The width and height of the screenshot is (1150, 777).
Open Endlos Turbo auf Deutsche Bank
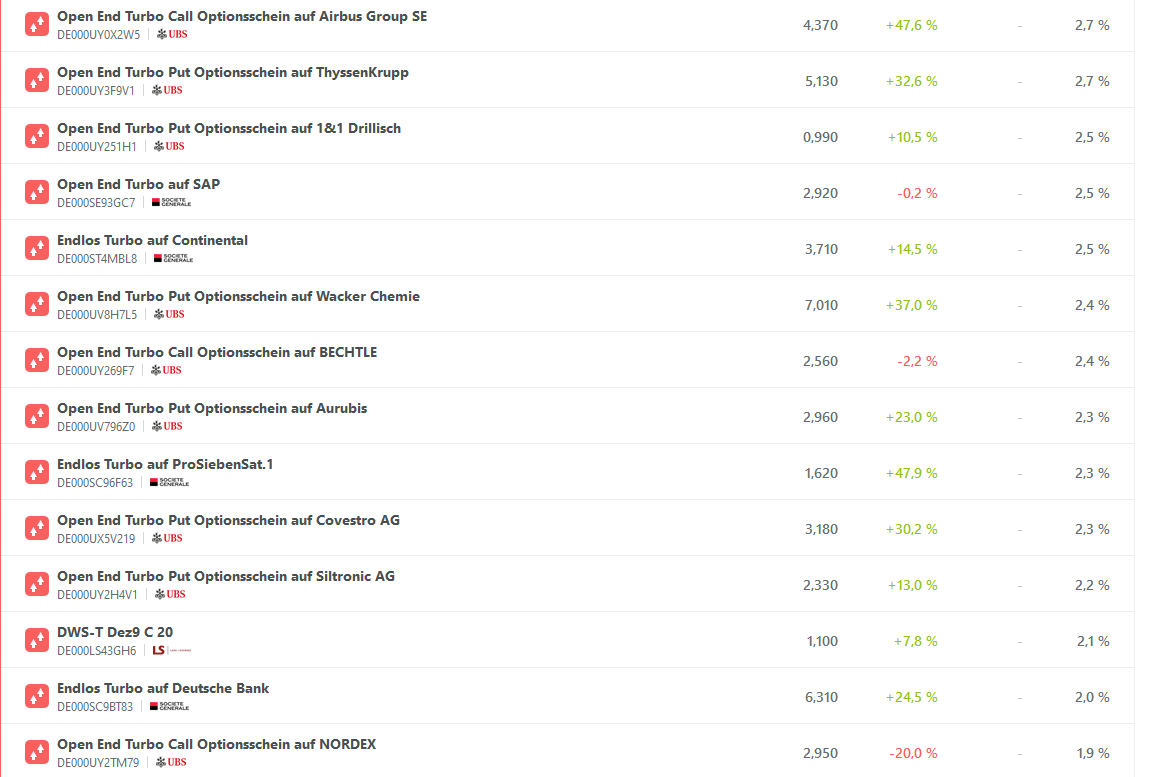[163, 688]
